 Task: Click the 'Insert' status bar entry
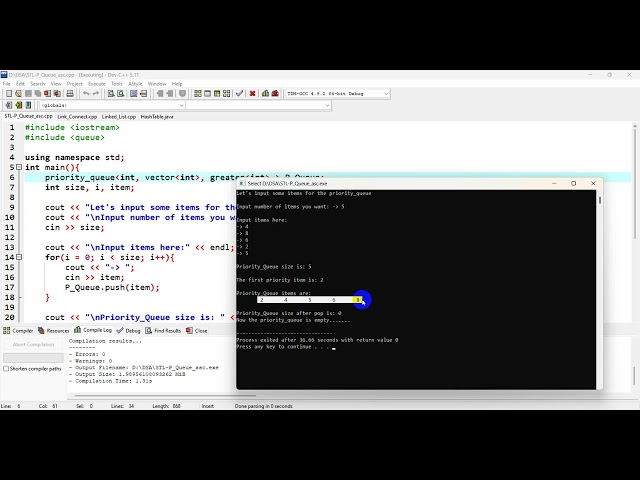click(x=207, y=406)
